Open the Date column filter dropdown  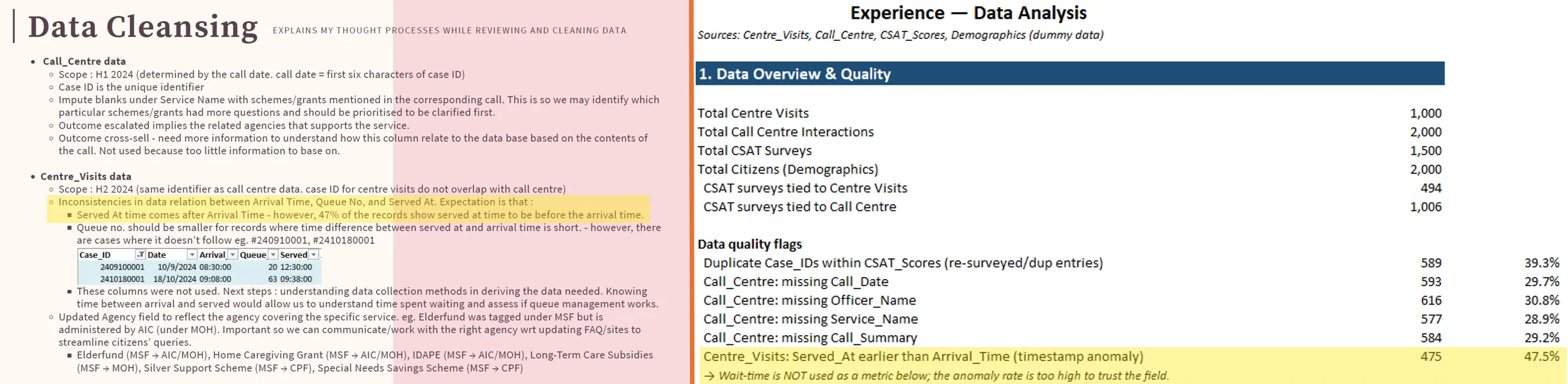(x=192, y=255)
